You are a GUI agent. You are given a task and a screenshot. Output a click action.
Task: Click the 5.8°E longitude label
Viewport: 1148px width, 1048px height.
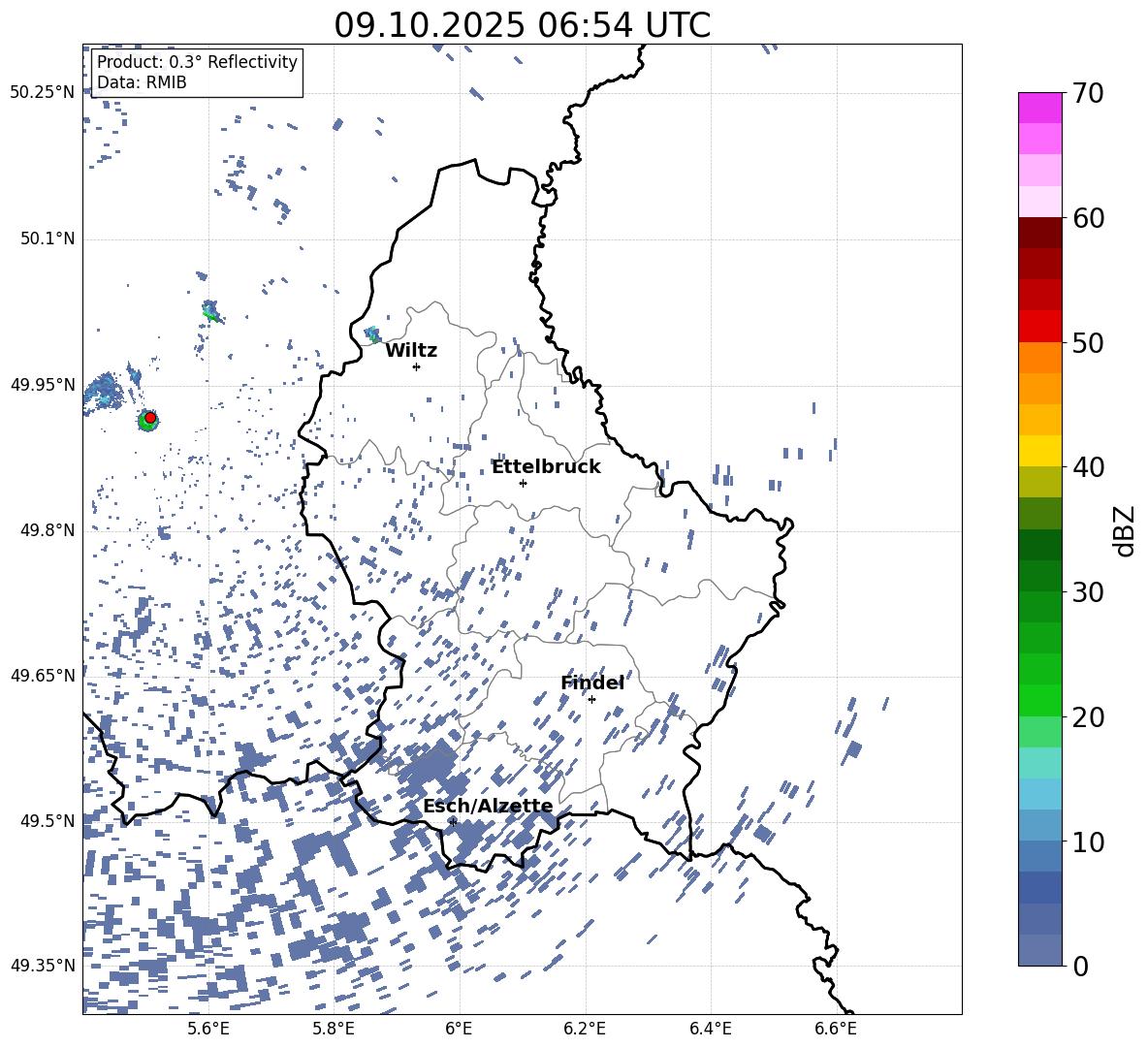click(334, 1029)
